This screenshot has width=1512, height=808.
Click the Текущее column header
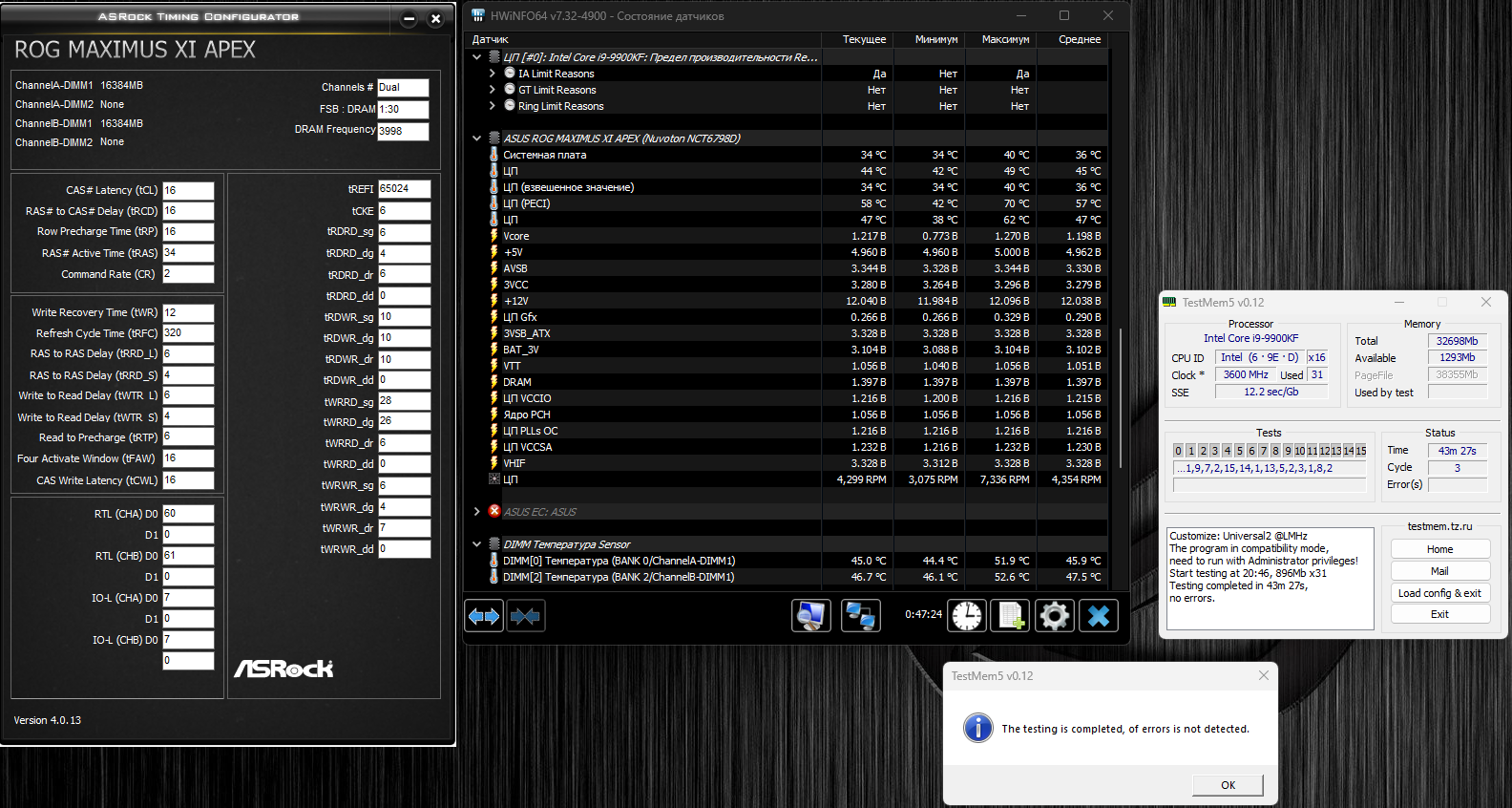(x=857, y=39)
